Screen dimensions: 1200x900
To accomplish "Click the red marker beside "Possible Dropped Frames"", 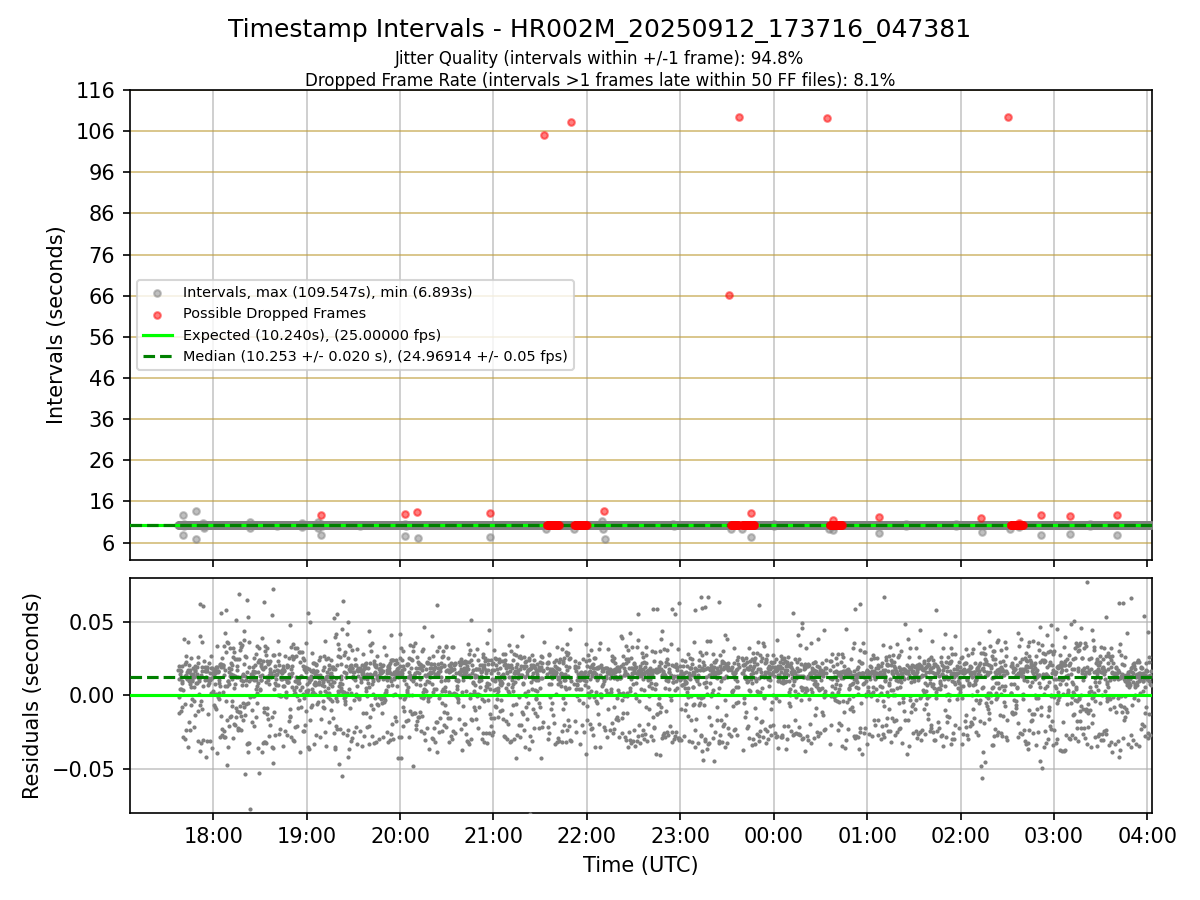I will (x=156, y=314).
